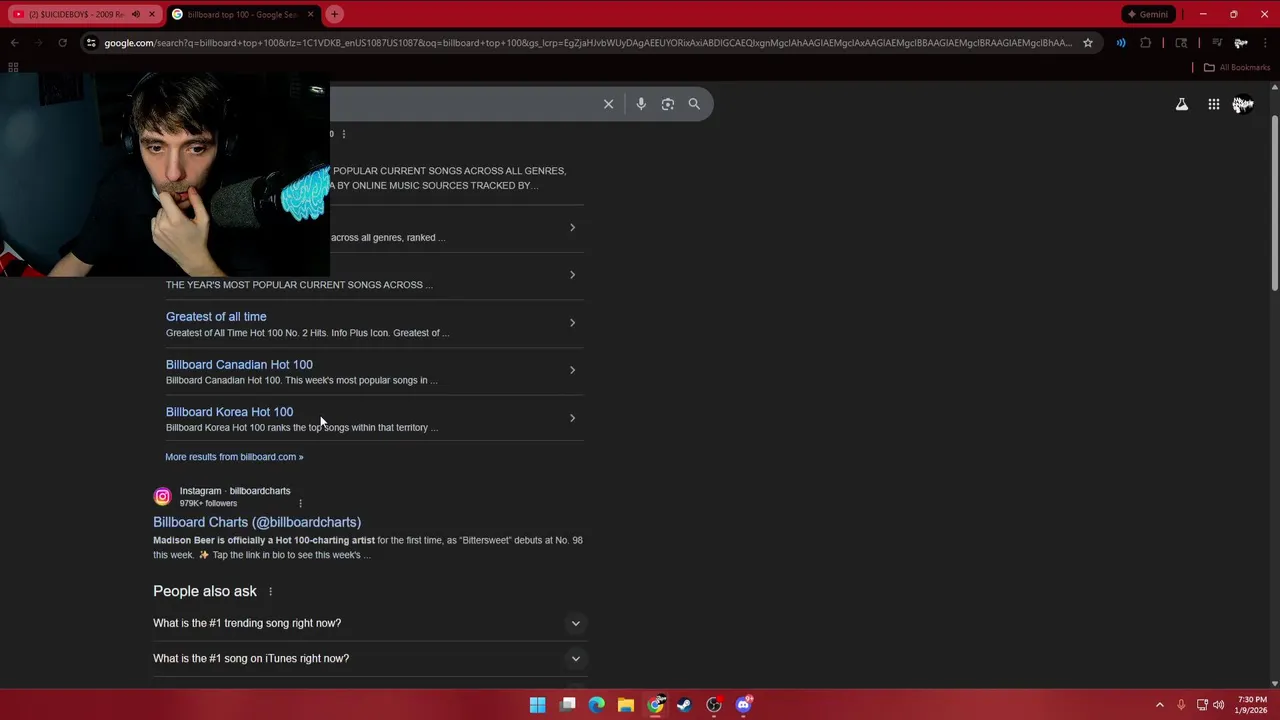The height and width of the screenshot is (720, 1280).
Task: Open the system tray microphone indicator
Action: pyautogui.click(x=1181, y=705)
